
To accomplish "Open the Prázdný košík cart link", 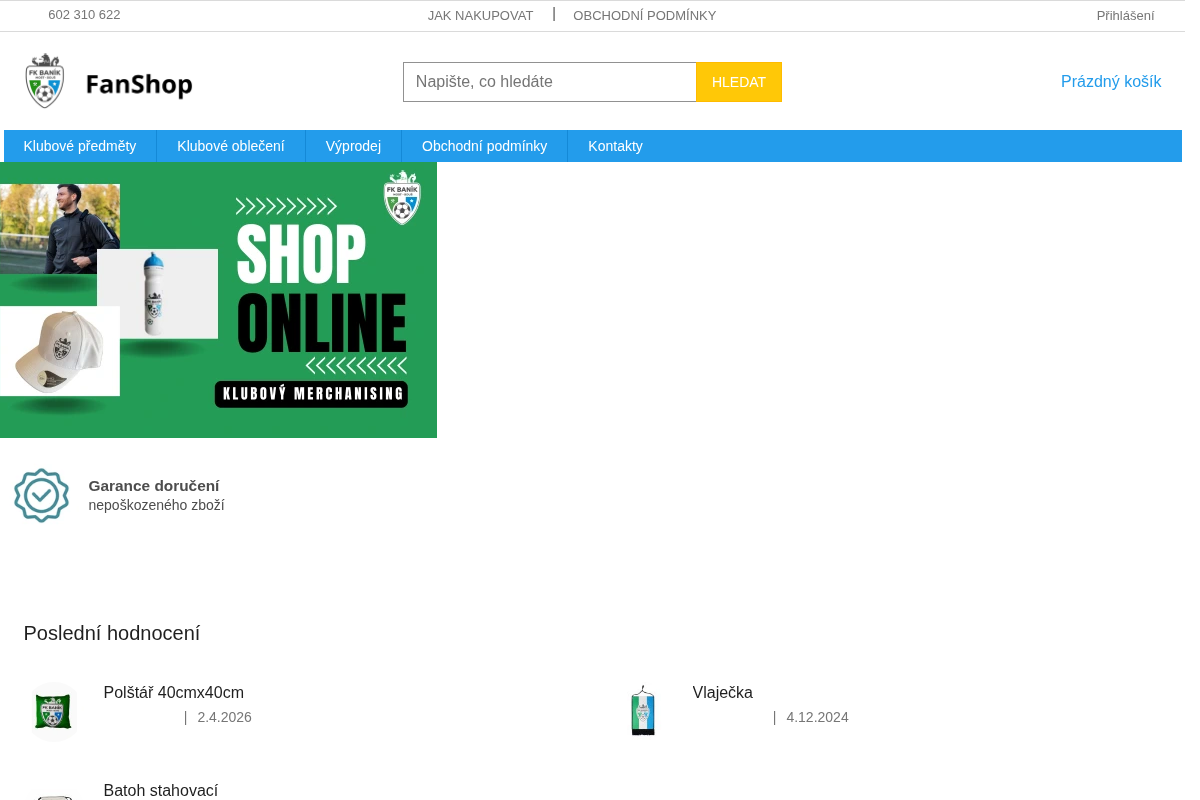I will click(1111, 82).
